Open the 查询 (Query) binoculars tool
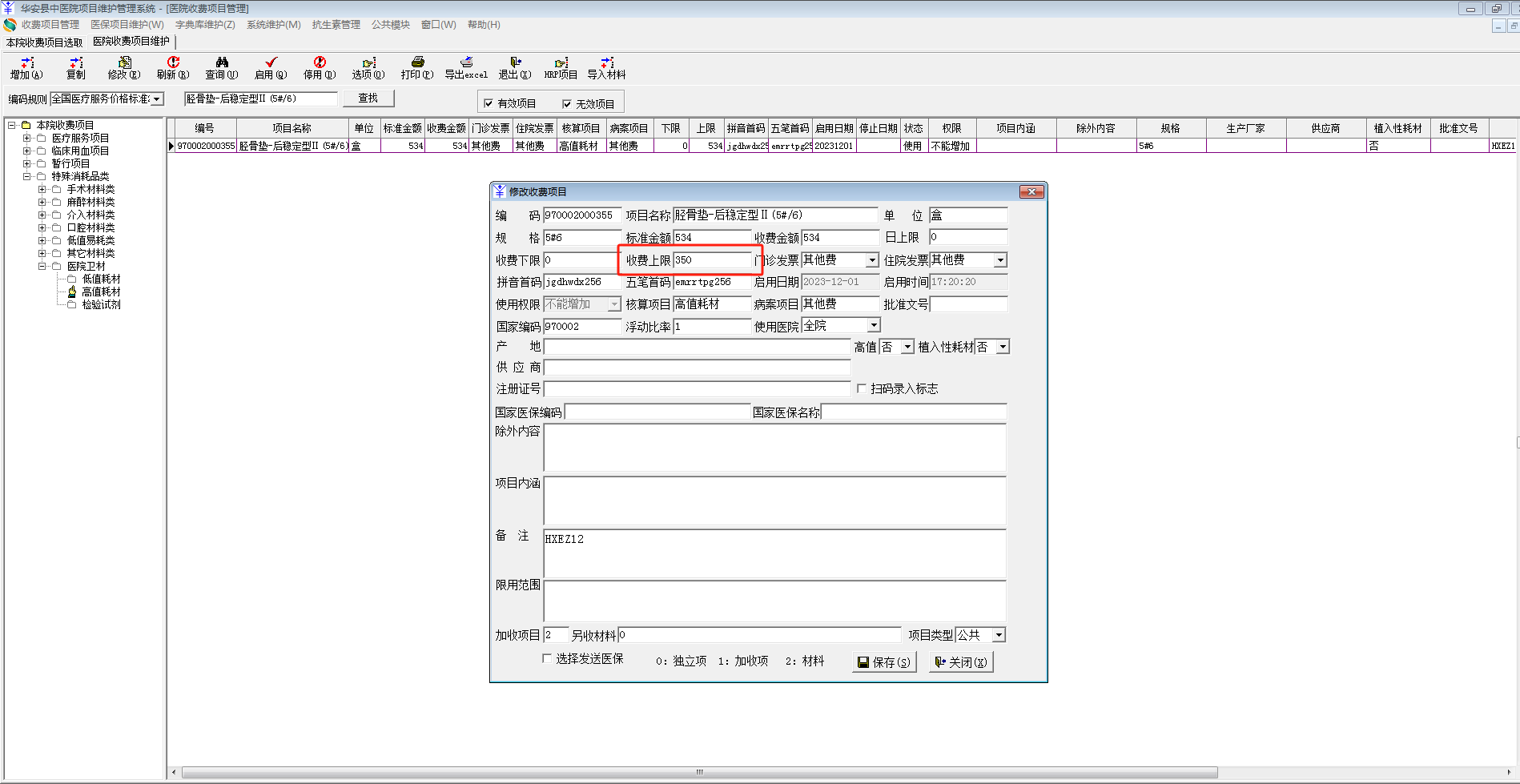The height and width of the screenshot is (784, 1520). click(222, 62)
